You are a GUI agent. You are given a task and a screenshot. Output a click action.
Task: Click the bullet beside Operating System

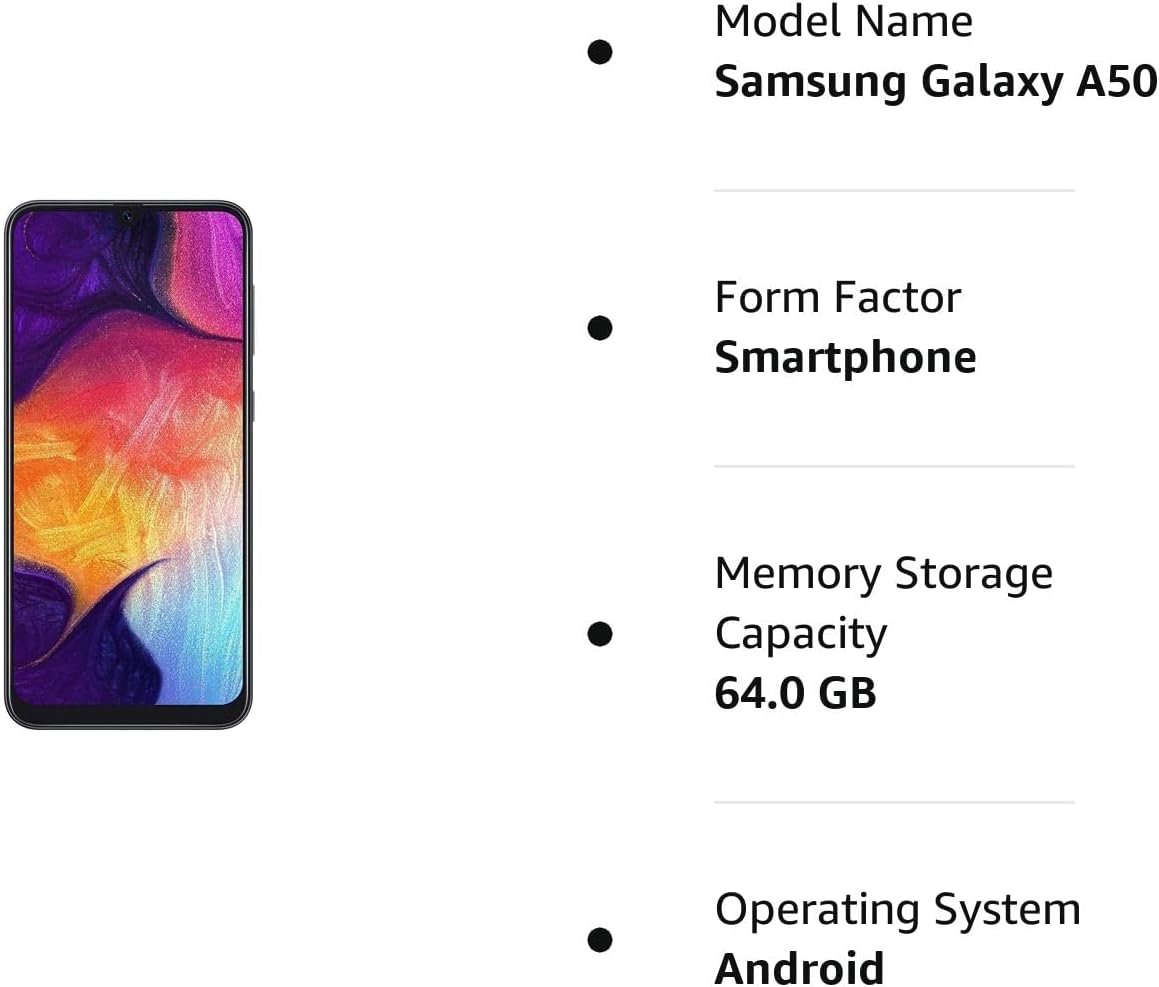(x=600, y=940)
